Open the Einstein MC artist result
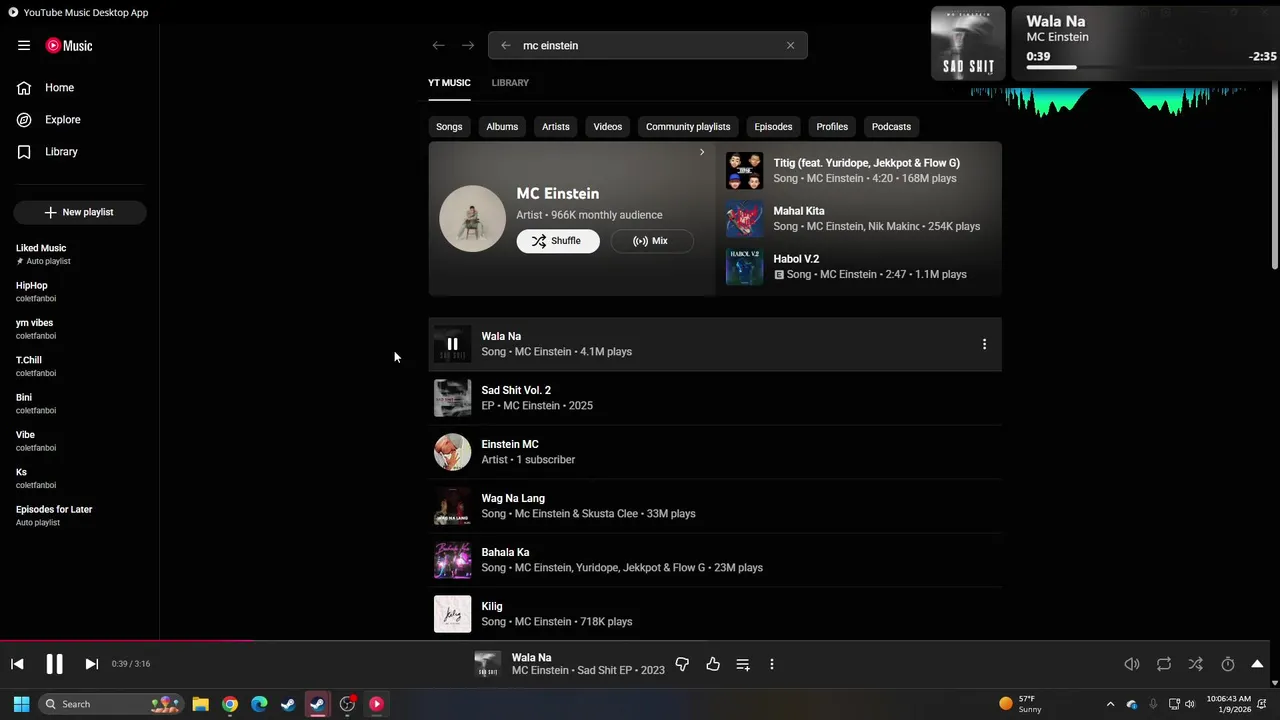Screen dimensions: 1280x720 [x=715, y=452]
